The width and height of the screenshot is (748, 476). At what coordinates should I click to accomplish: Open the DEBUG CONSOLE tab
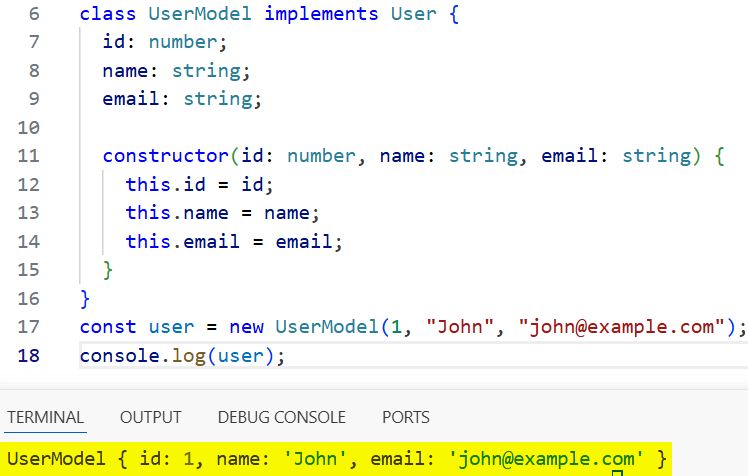[281, 417]
